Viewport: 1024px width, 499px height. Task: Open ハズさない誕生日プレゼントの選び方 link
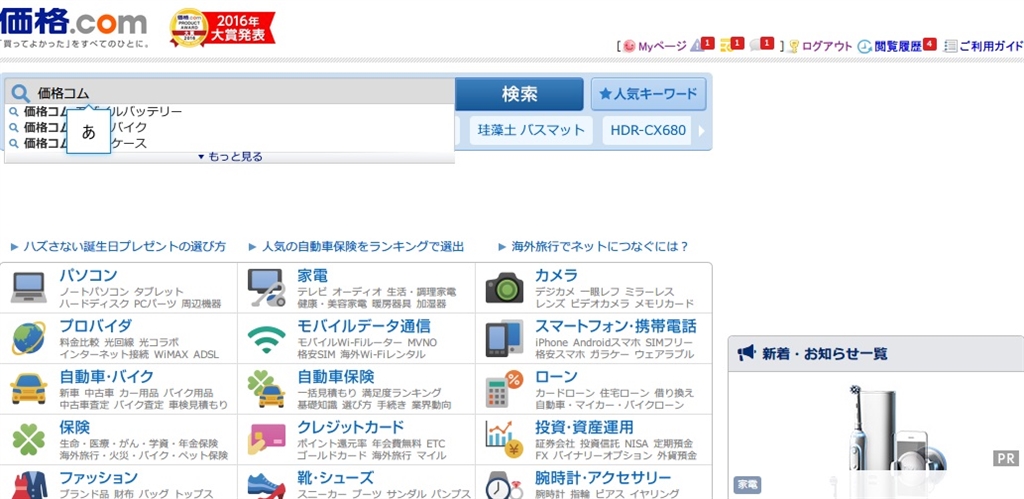125,247
